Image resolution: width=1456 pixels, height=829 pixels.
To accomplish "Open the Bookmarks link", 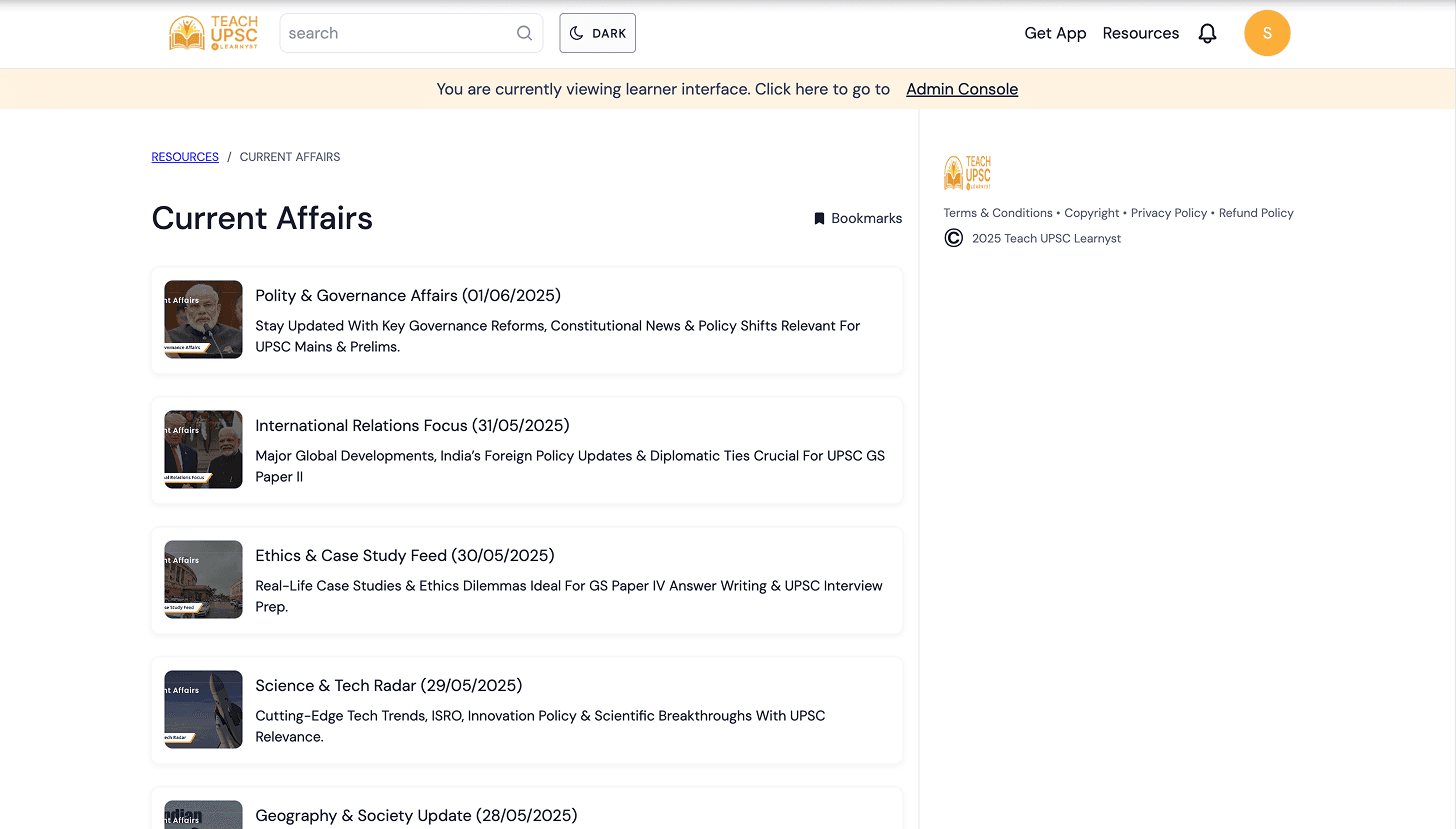I will click(858, 218).
